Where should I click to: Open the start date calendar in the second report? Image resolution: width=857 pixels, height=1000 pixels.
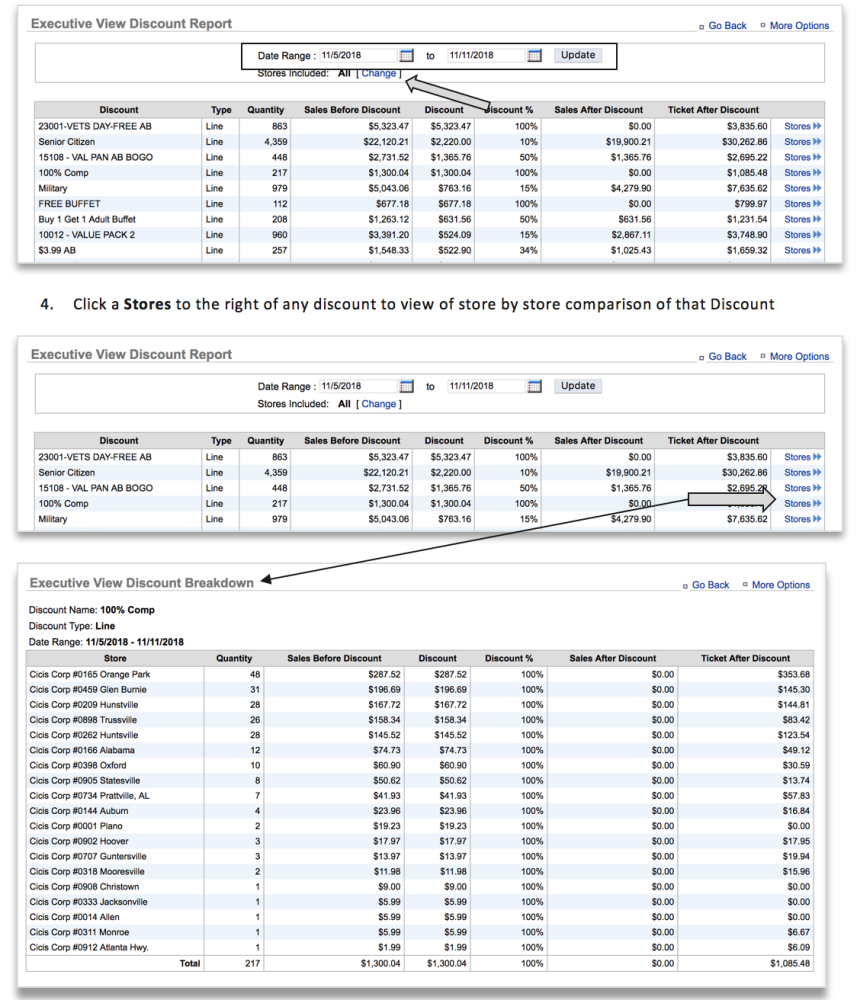(x=405, y=385)
